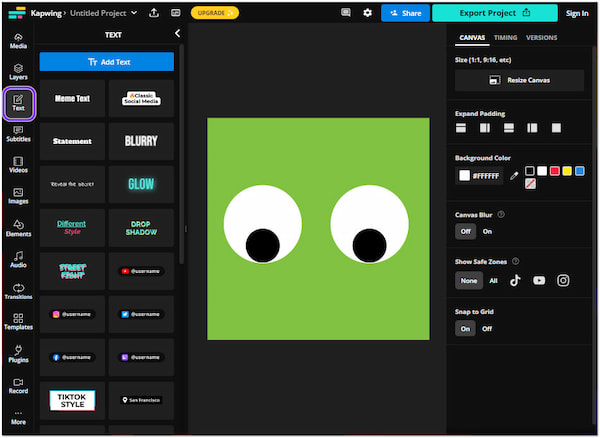This screenshot has height=438, width=600.
Task: Pick color with the eyedropper tool
Action: pos(514,175)
